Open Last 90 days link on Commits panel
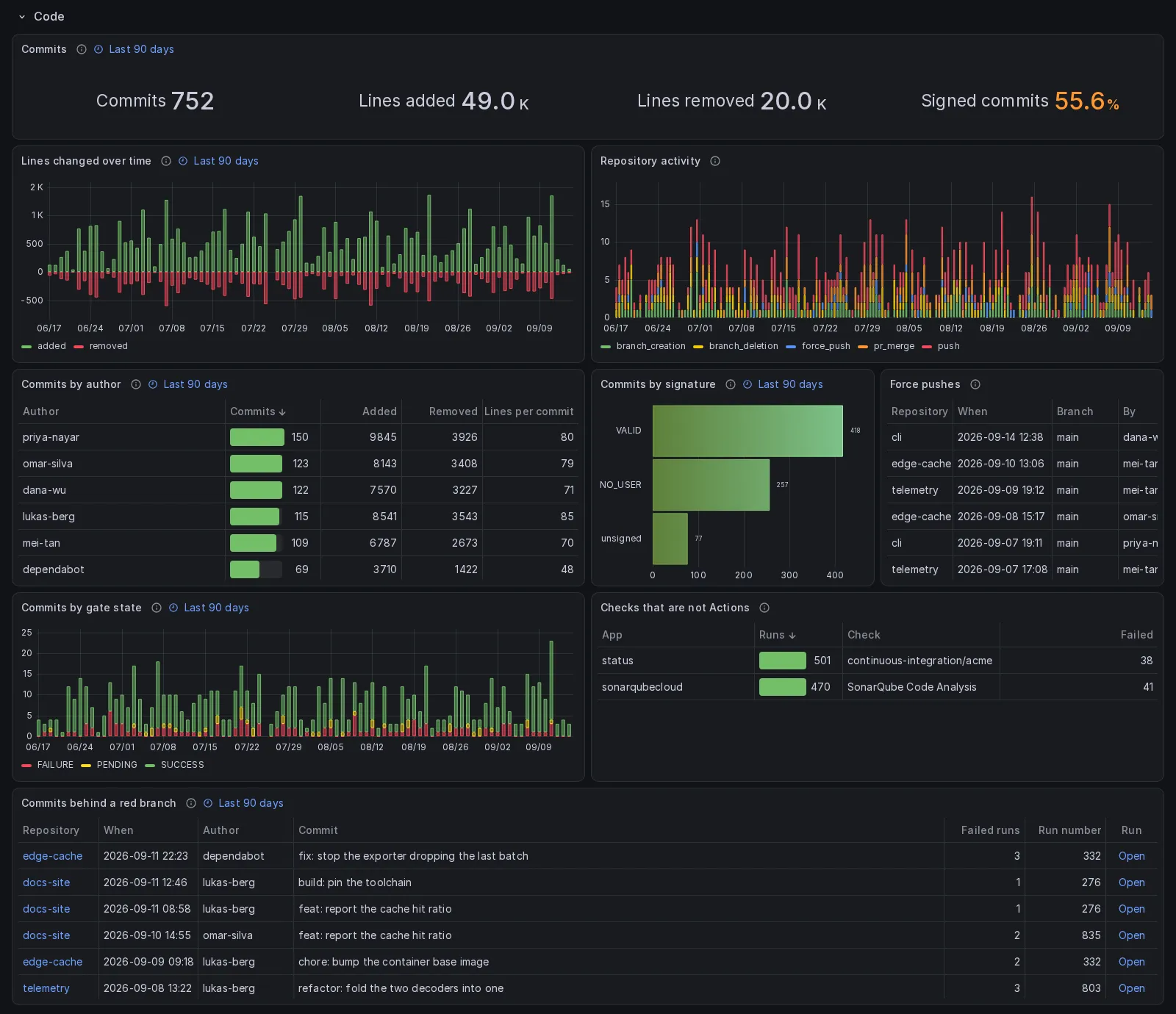This screenshot has width=1176, height=1014. (x=141, y=49)
